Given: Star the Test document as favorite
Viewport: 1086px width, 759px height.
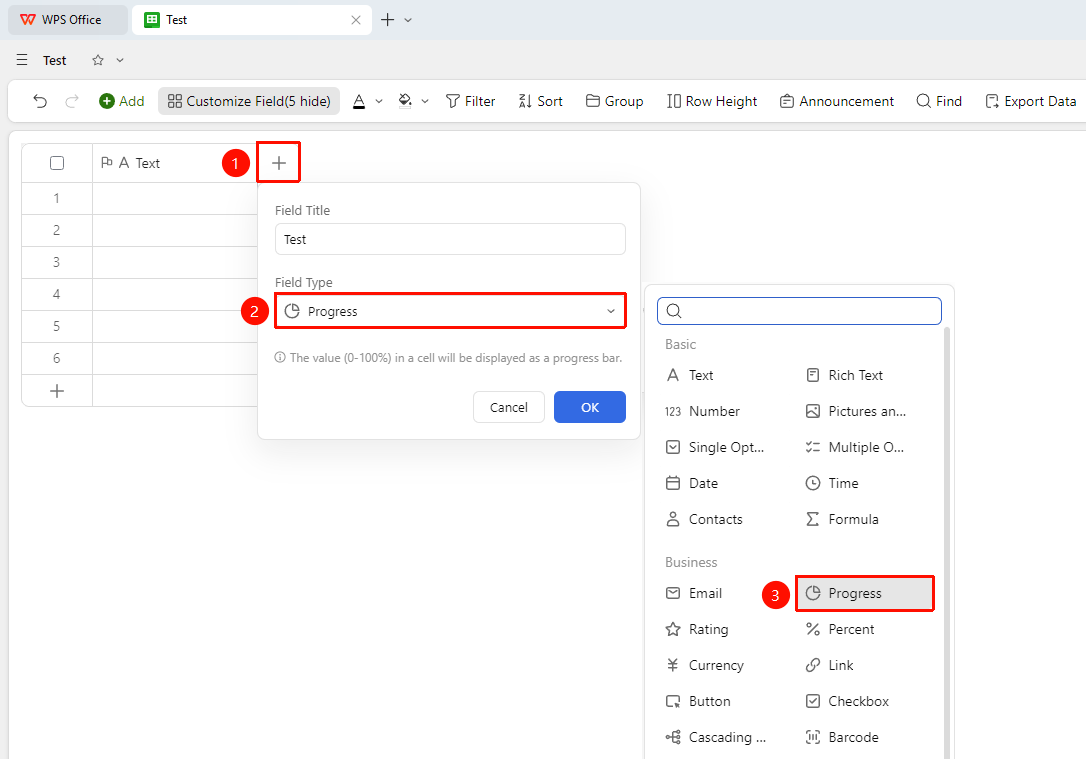Looking at the screenshot, I should coord(98,60).
